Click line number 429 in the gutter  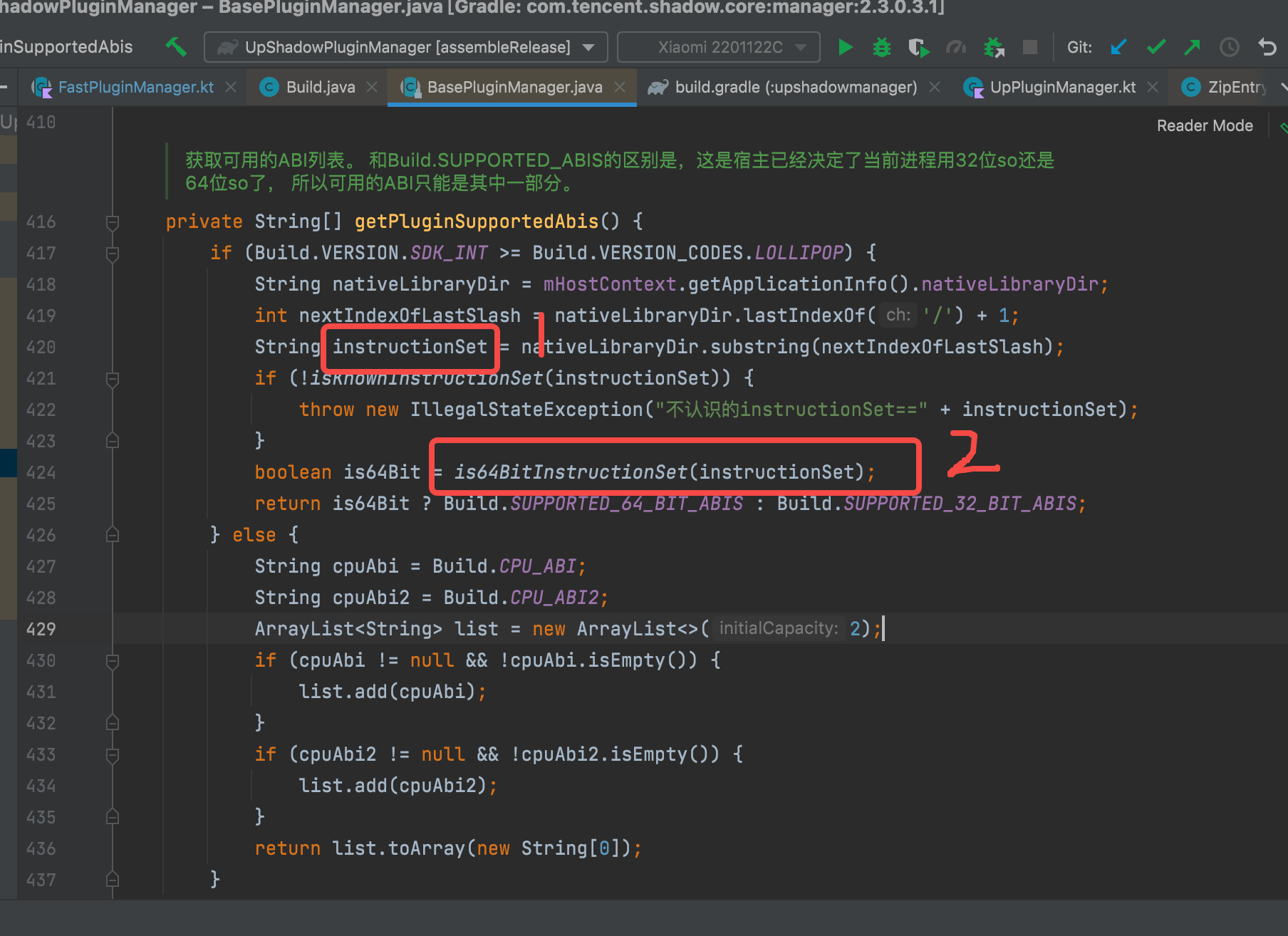tap(41, 630)
